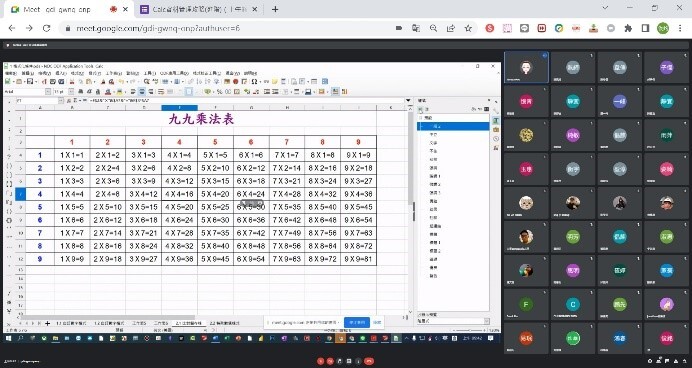Select the 工作表6 sheet tab
The height and width of the screenshot is (368, 692).
161,323
